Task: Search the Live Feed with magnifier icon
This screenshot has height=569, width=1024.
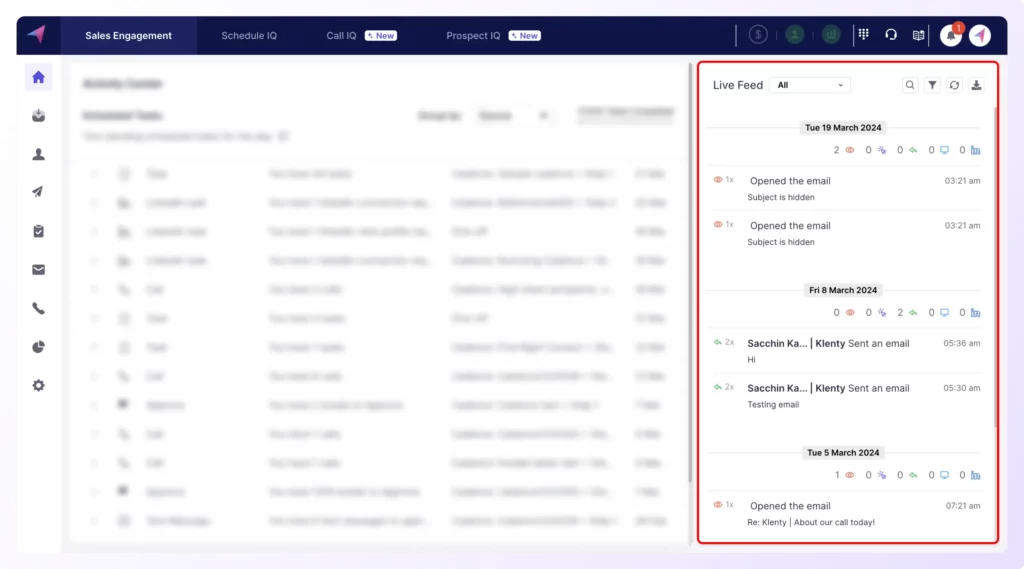Action: point(910,85)
